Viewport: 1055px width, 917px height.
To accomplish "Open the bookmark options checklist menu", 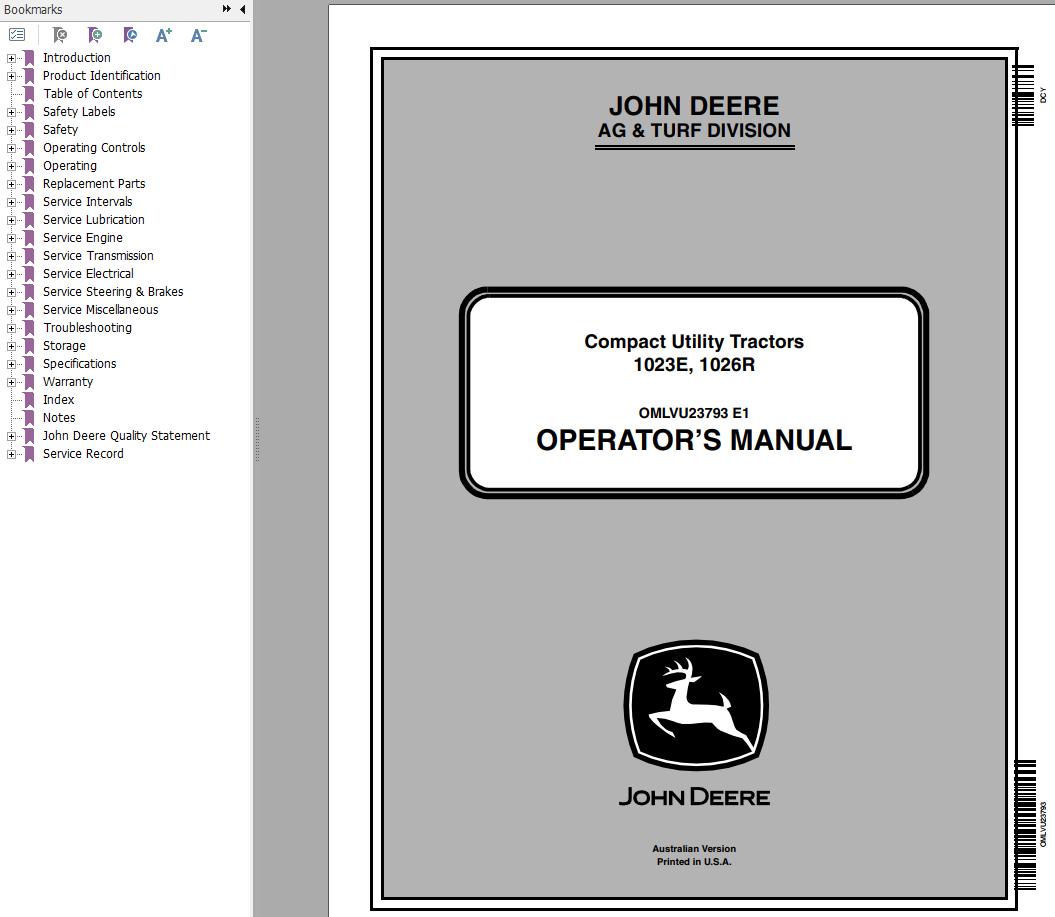I will point(17,35).
